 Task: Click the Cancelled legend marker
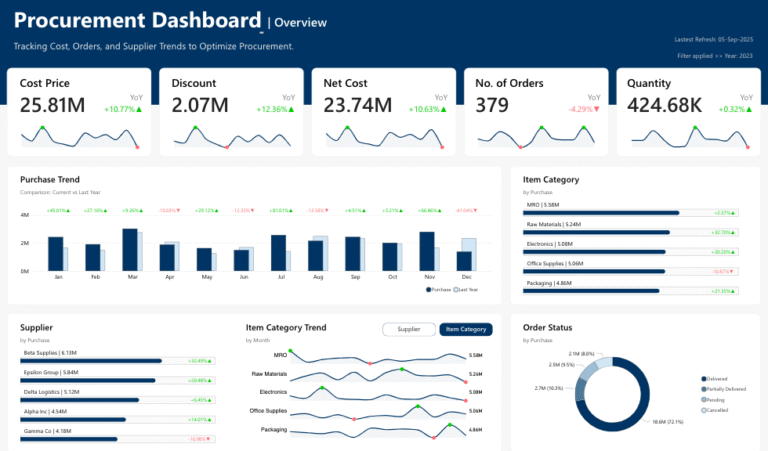pyautogui.click(x=704, y=410)
